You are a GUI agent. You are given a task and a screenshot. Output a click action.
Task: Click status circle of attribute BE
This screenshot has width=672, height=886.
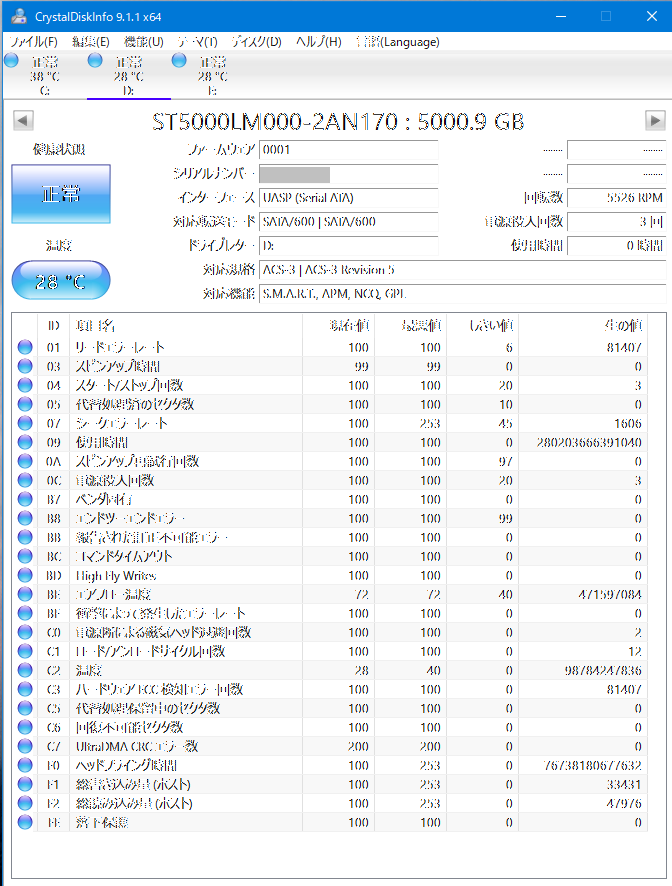pos(25,594)
